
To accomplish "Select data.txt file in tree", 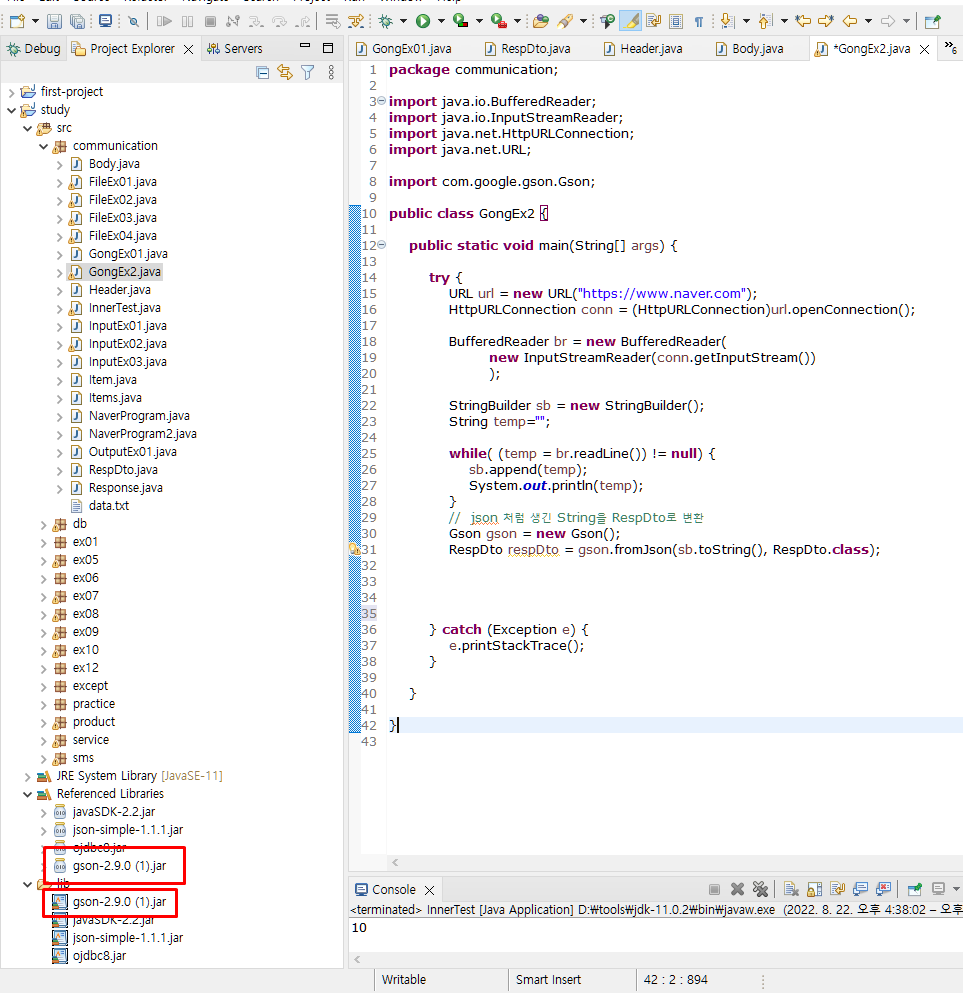I will click(x=108, y=506).
